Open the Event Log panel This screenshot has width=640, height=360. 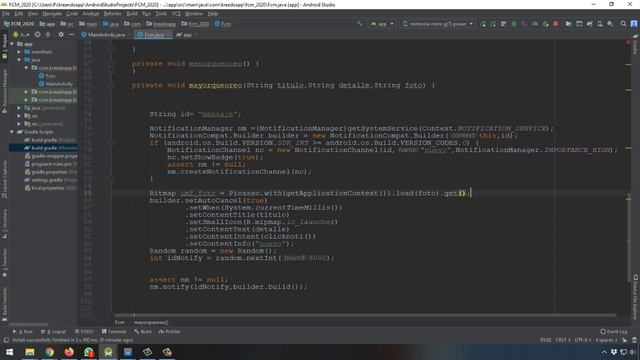(x=614, y=332)
